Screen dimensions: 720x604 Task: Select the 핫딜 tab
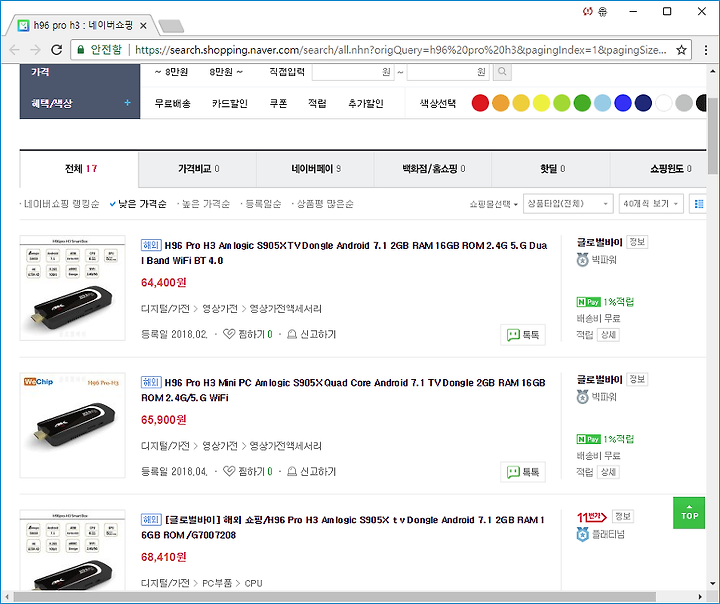(x=551, y=169)
